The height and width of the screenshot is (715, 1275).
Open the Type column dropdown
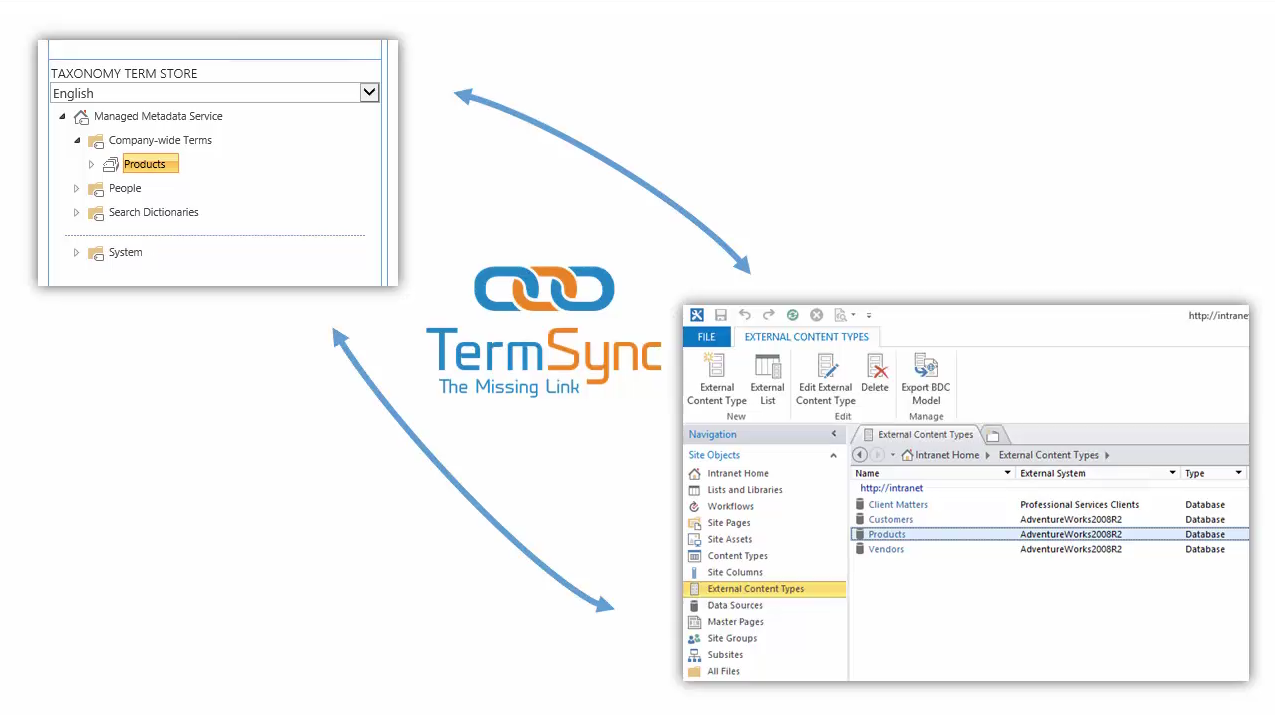1239,473
